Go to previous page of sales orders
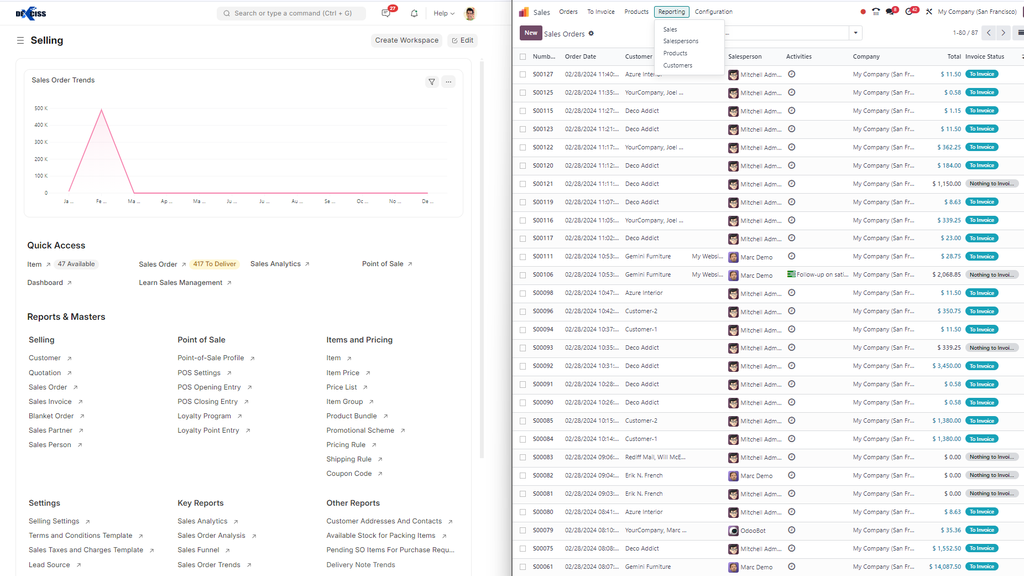 pyautogui.click(x=989, y=33)
